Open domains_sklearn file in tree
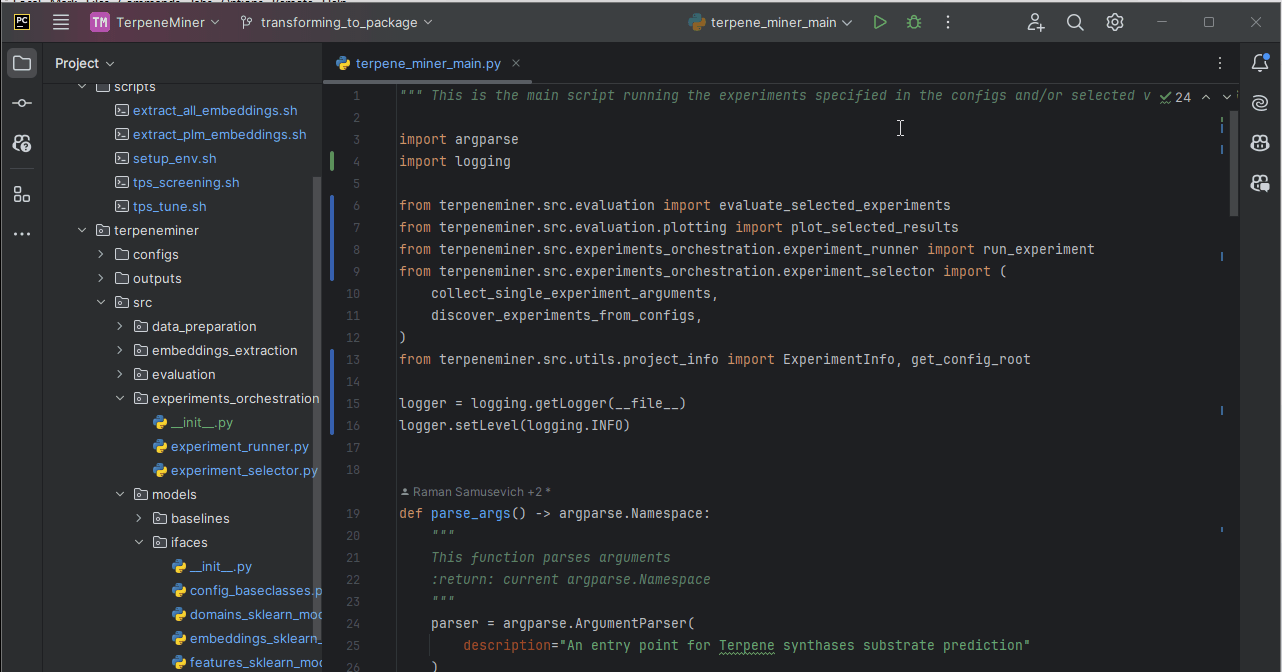The image size is (1282, 672). click(255, 615)
